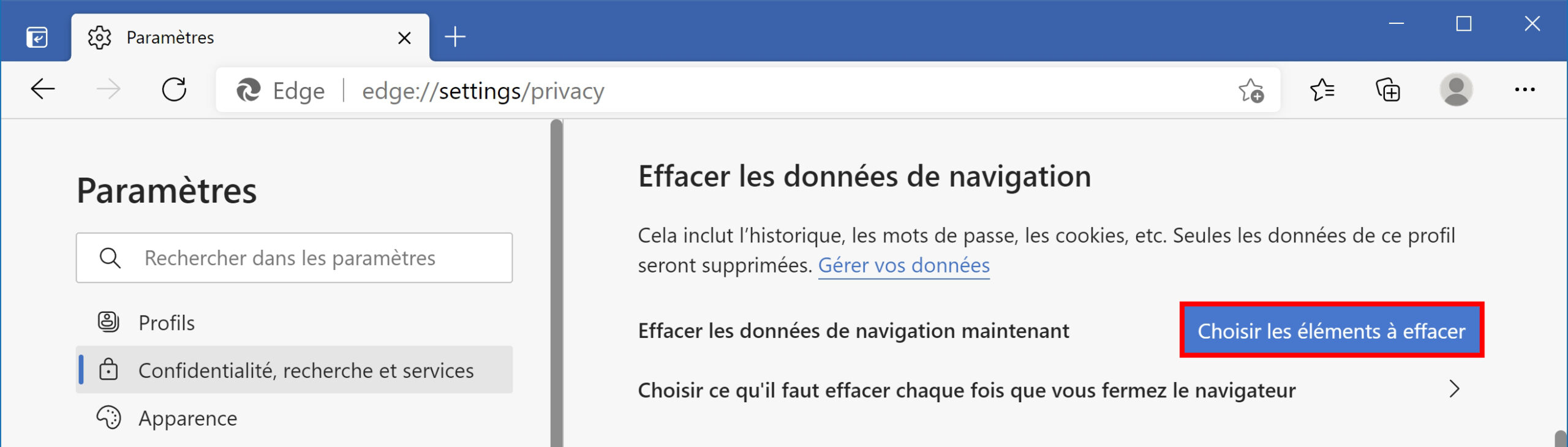The width and height of the screenshot is (1568, 447).
Task: Open the Gérer vos données link
Action: coord(903,266)
